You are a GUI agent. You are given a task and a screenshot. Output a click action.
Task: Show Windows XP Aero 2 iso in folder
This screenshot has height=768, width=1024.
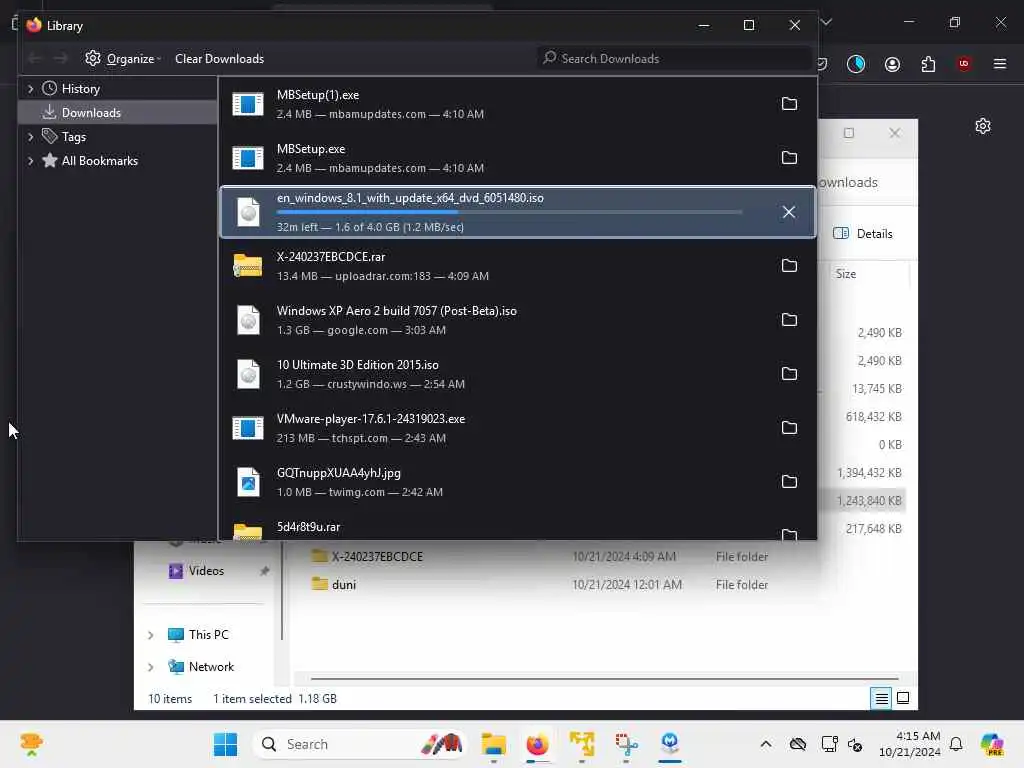click(x=789, y=320)
